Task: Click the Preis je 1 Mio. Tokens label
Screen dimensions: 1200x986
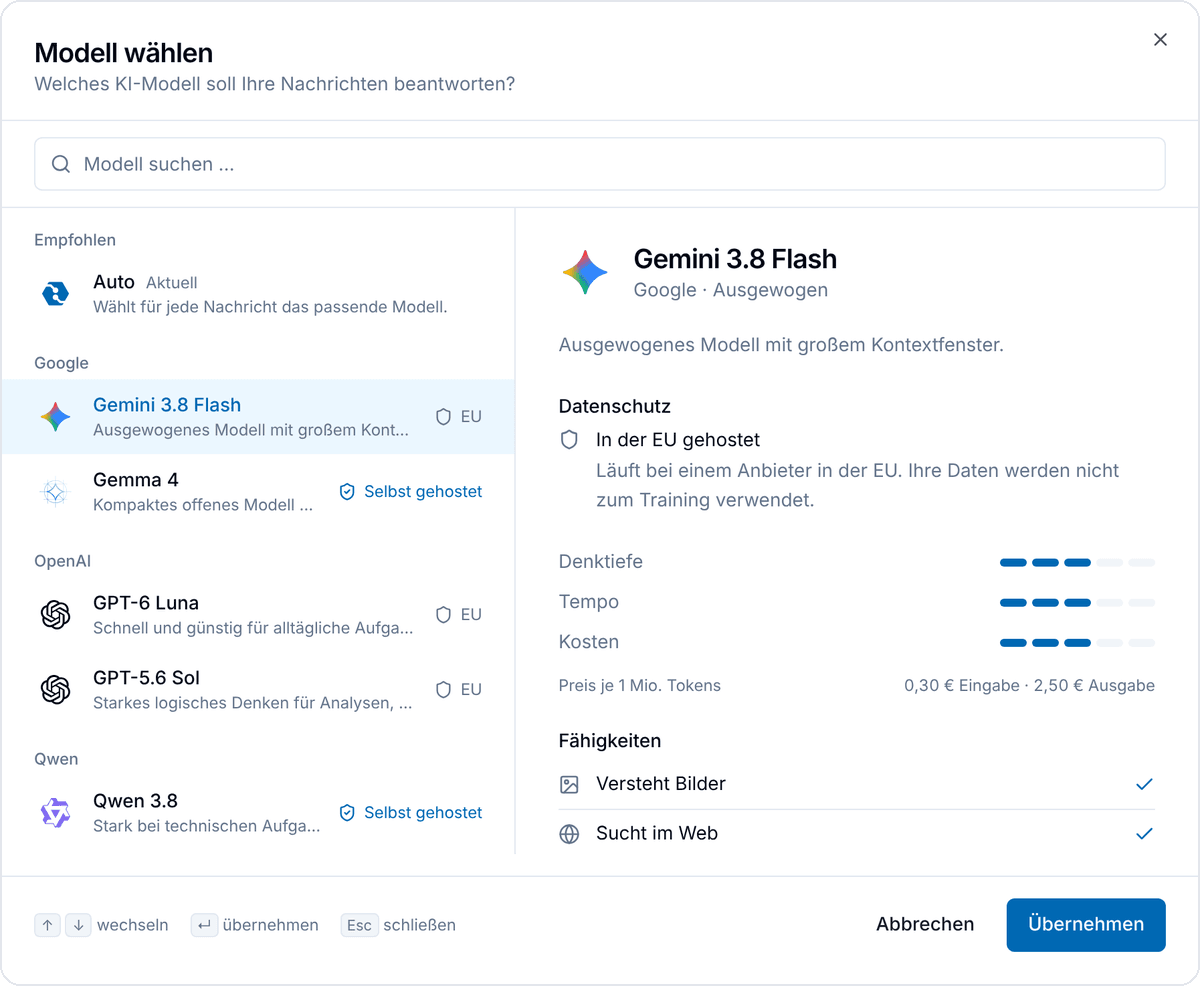Action: tap(640, 686)
